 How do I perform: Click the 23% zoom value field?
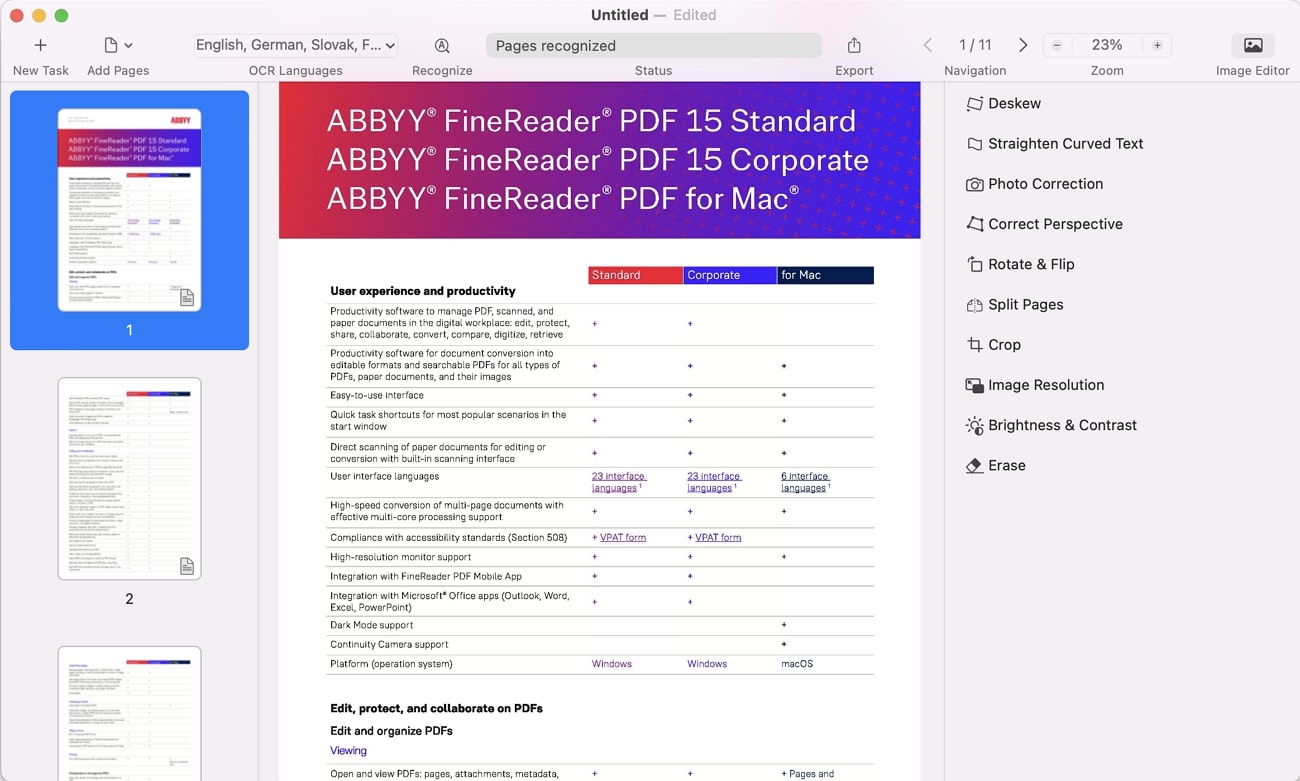click(1107, 45)
